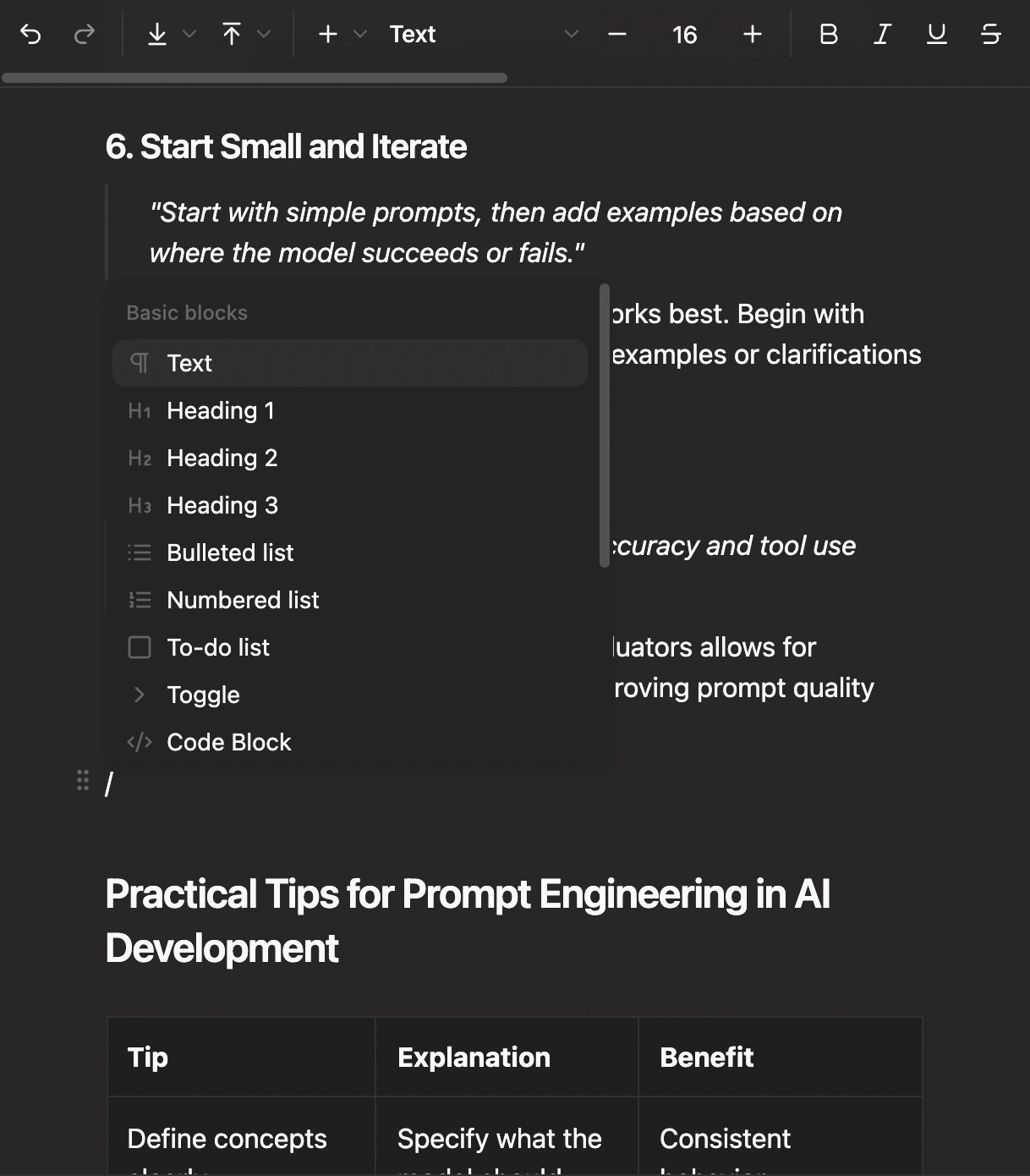Decrease font size with minus button
1030x1176 pixels.
(x=617, y=34)
